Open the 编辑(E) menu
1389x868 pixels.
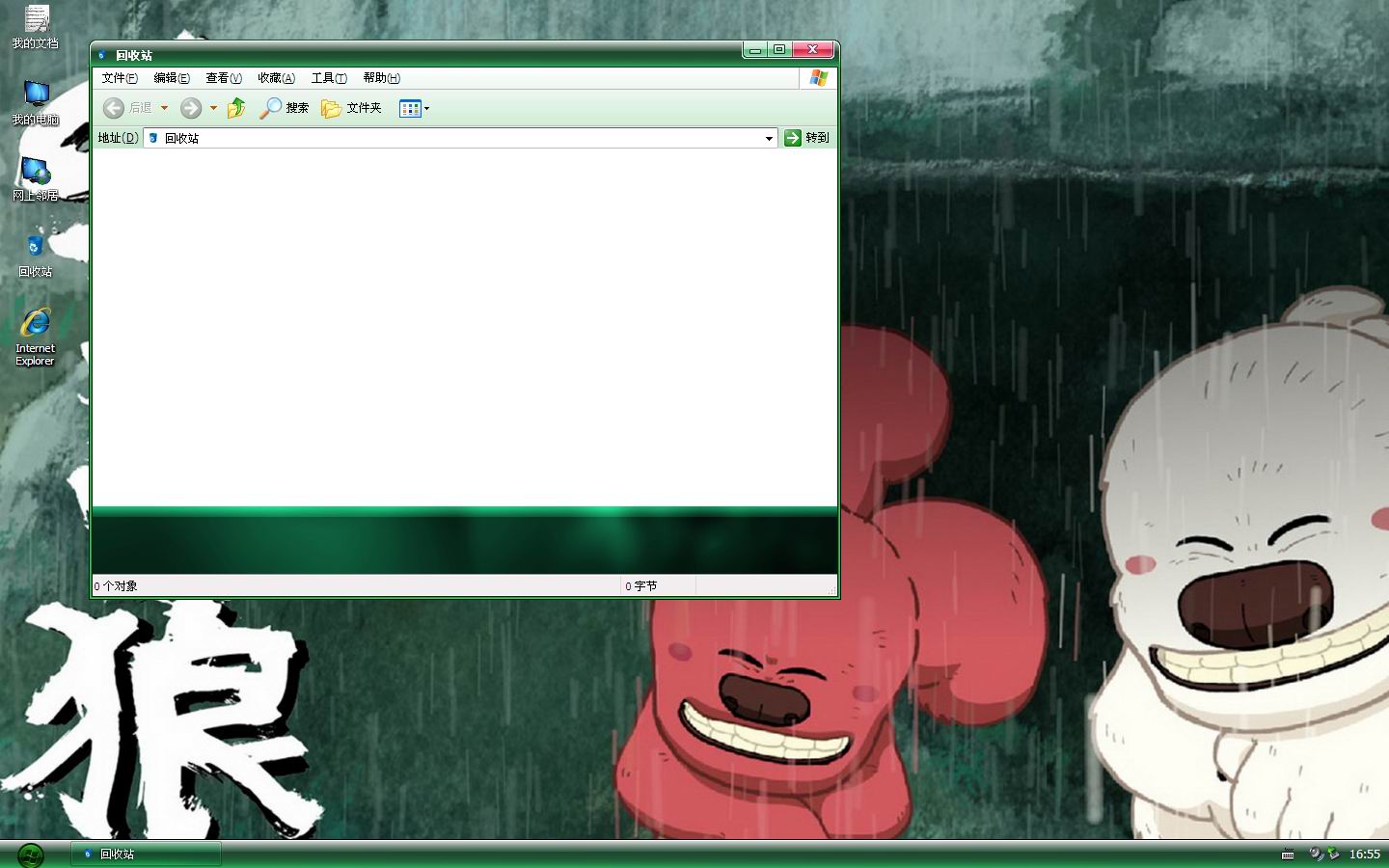pyautogui.click(x=172, y=78)
